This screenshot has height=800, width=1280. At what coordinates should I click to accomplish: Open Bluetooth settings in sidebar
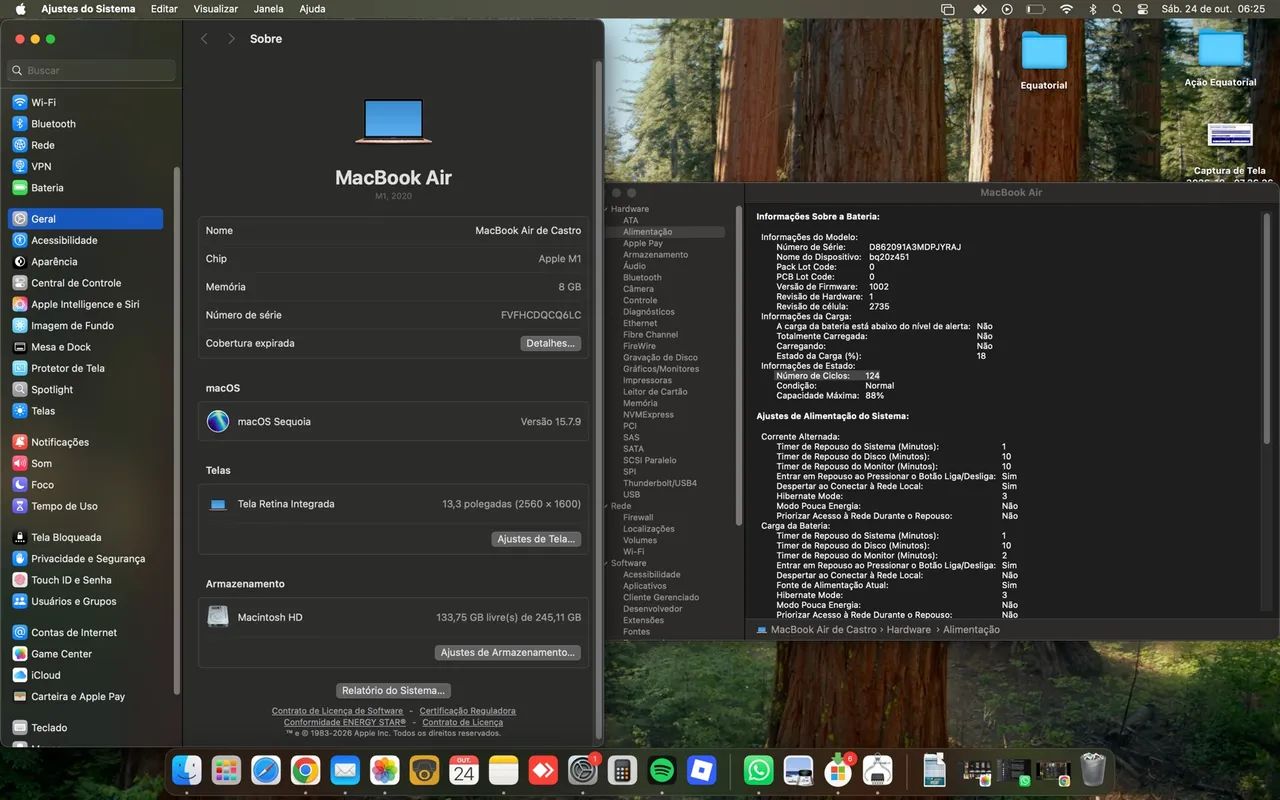point(85,124)
